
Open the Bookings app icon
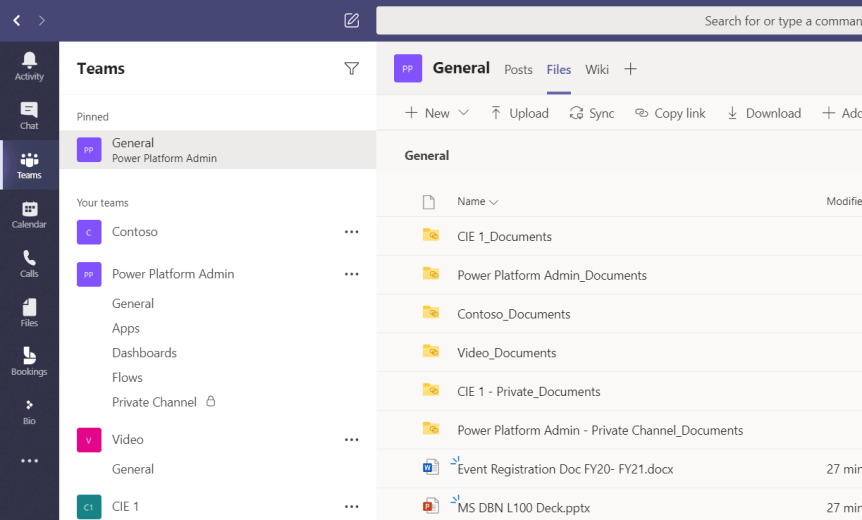(29, 362)
